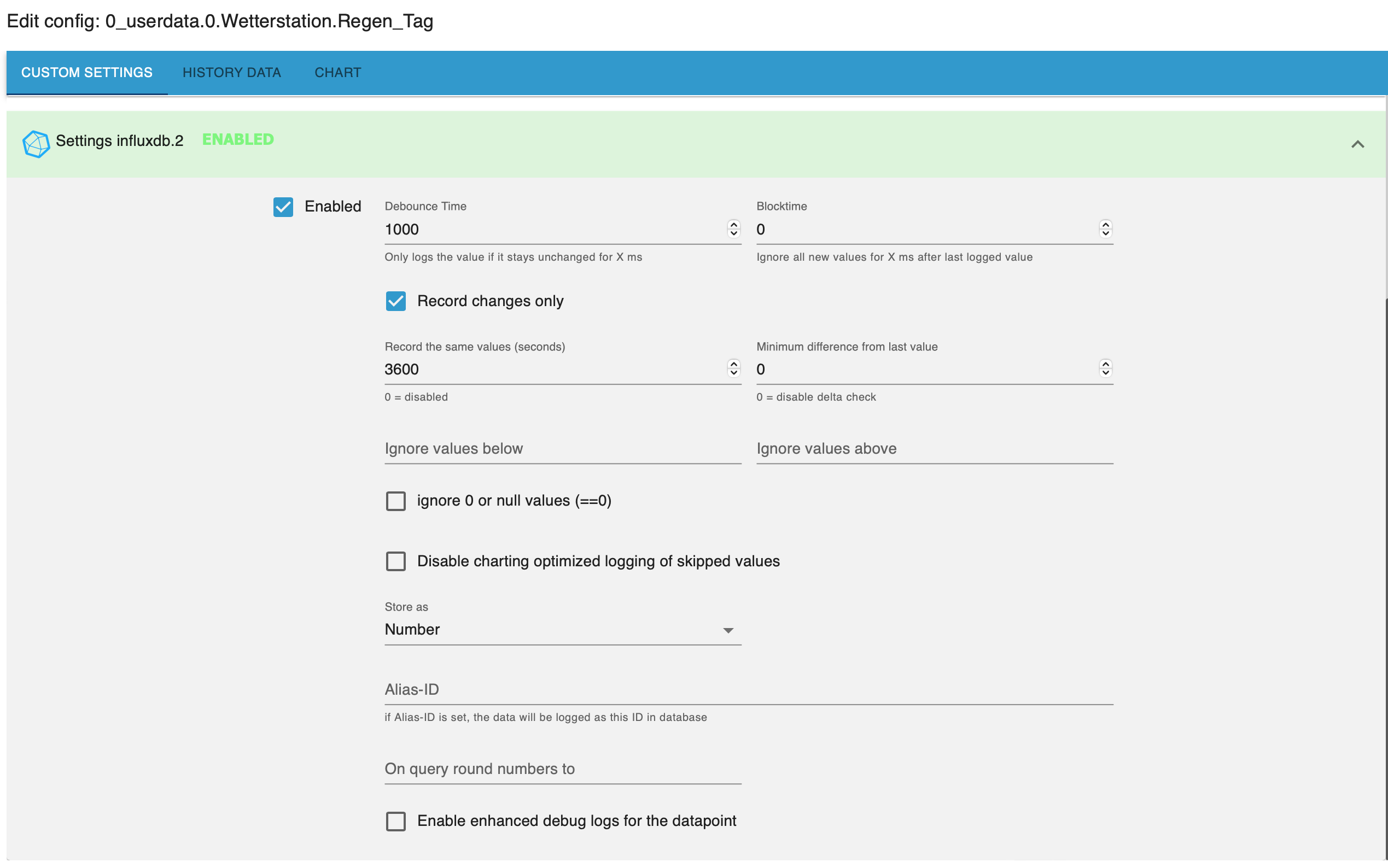Uncheck the Enabled checkbox
Viewport: 1388px width, 868px height.
coord(283,207)
